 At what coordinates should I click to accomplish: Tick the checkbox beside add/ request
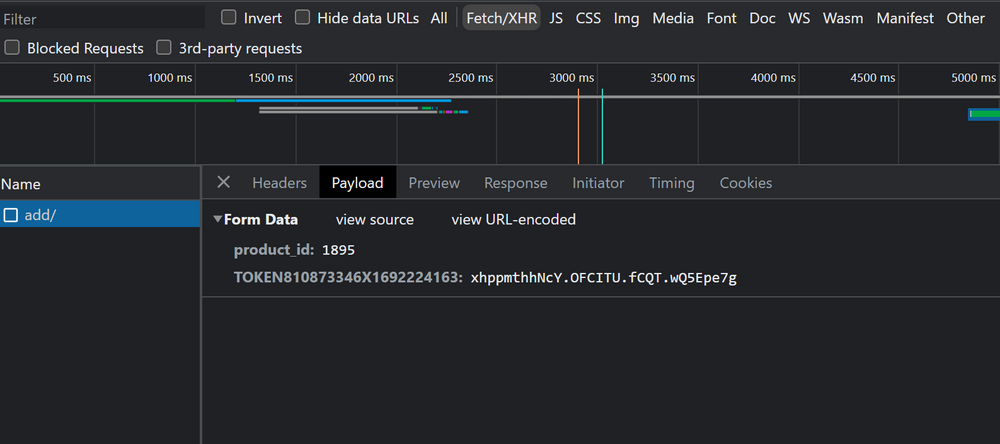coord(11,215)
